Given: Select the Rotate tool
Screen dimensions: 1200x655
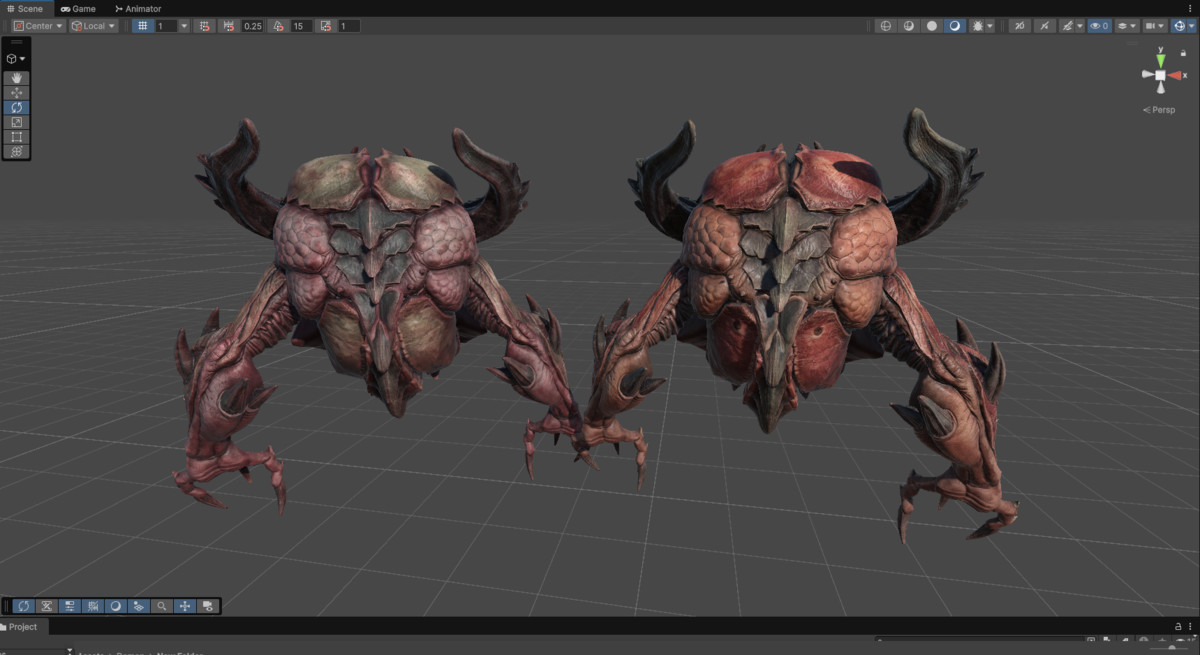Looking at the screenshot, I should (x=16, y=107).
